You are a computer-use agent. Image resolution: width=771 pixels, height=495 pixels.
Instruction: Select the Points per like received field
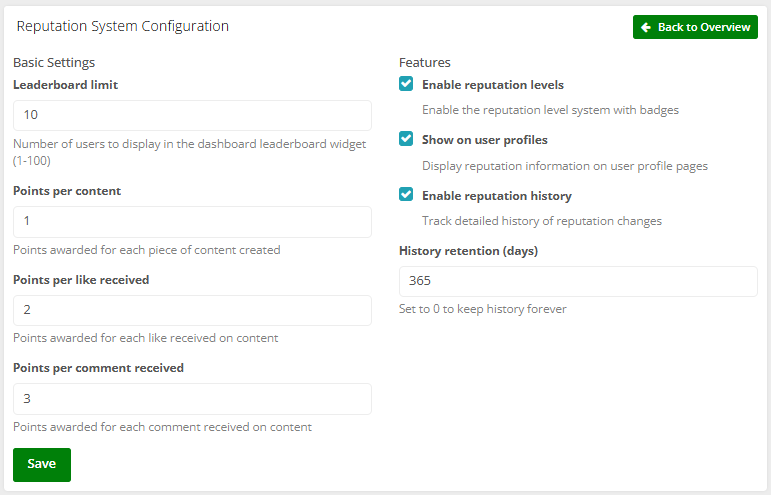coord(192,310)
